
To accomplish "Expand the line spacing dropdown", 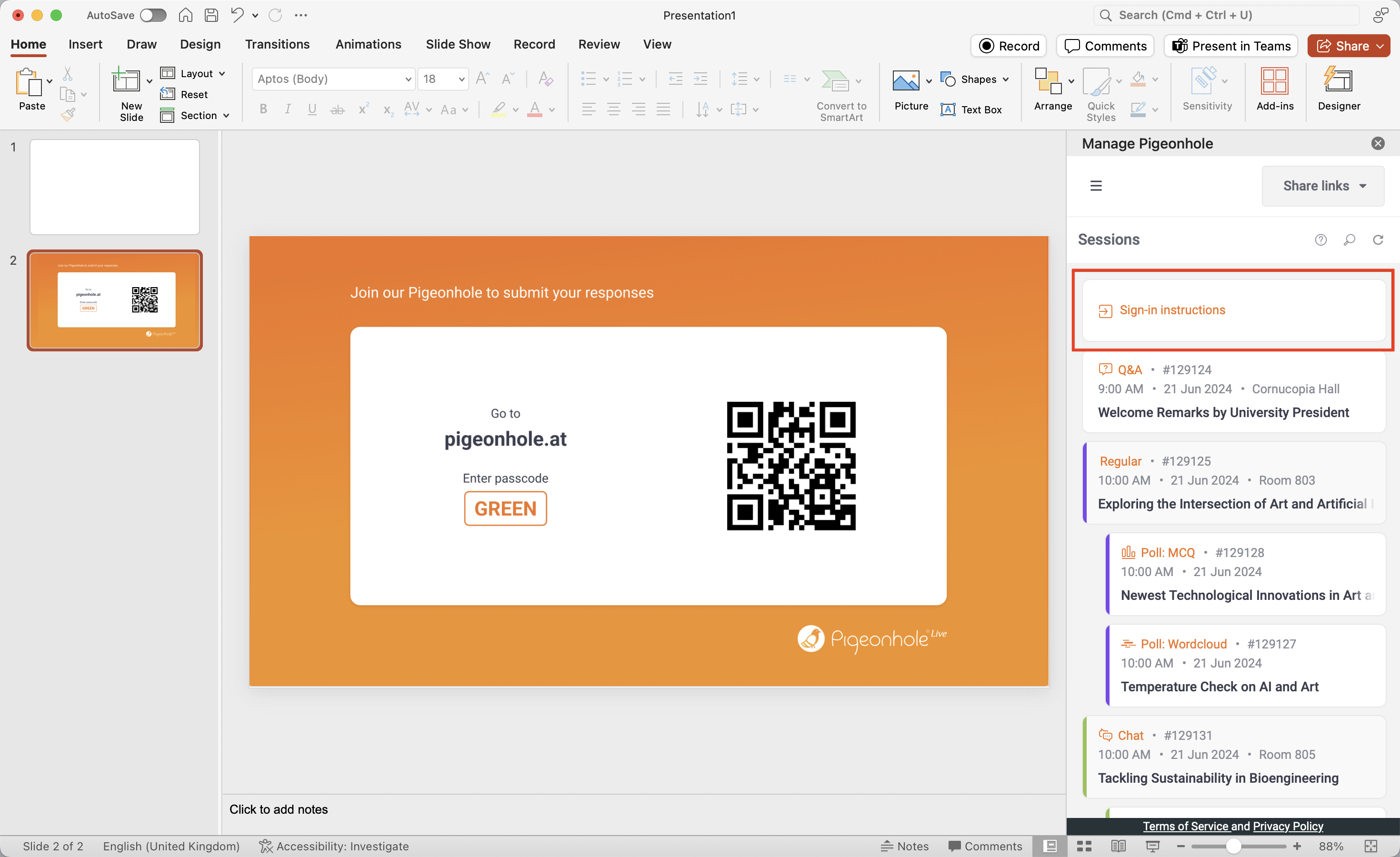I will coord(756,79).
